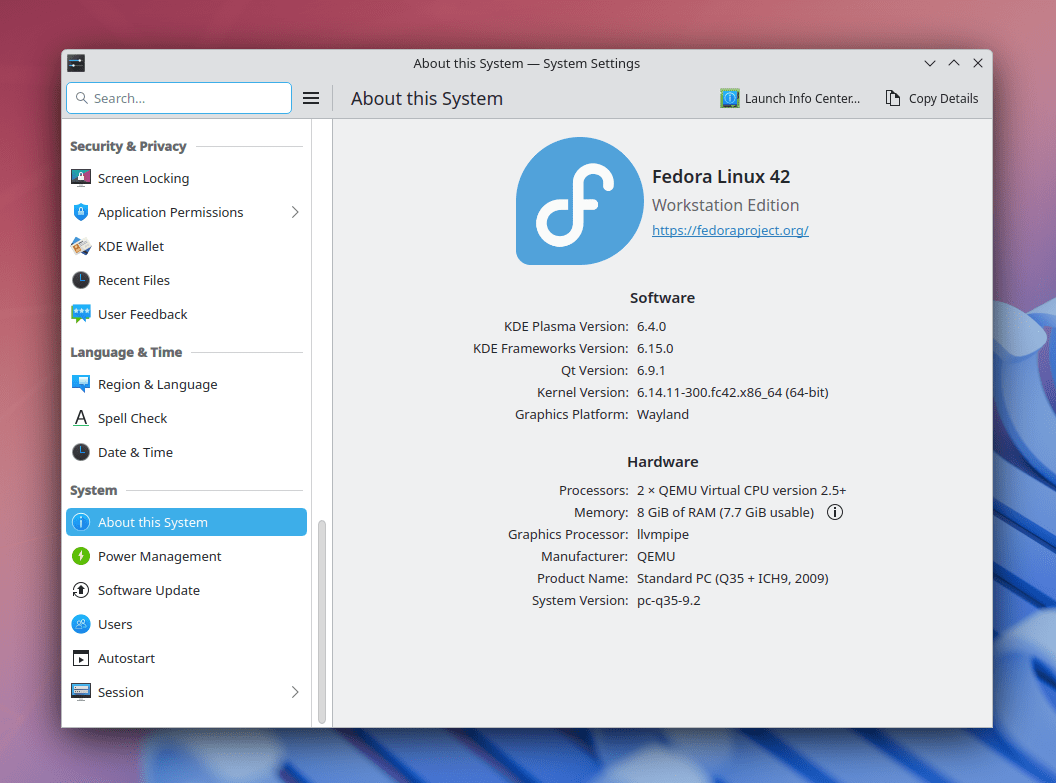Screen dimensions: 1056x783
Task: Maximize the System Settings window
Action: pos(954,63)
